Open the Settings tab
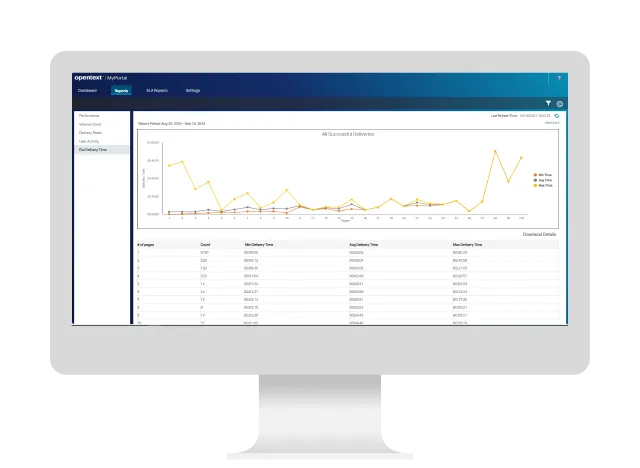 [193, 91]
